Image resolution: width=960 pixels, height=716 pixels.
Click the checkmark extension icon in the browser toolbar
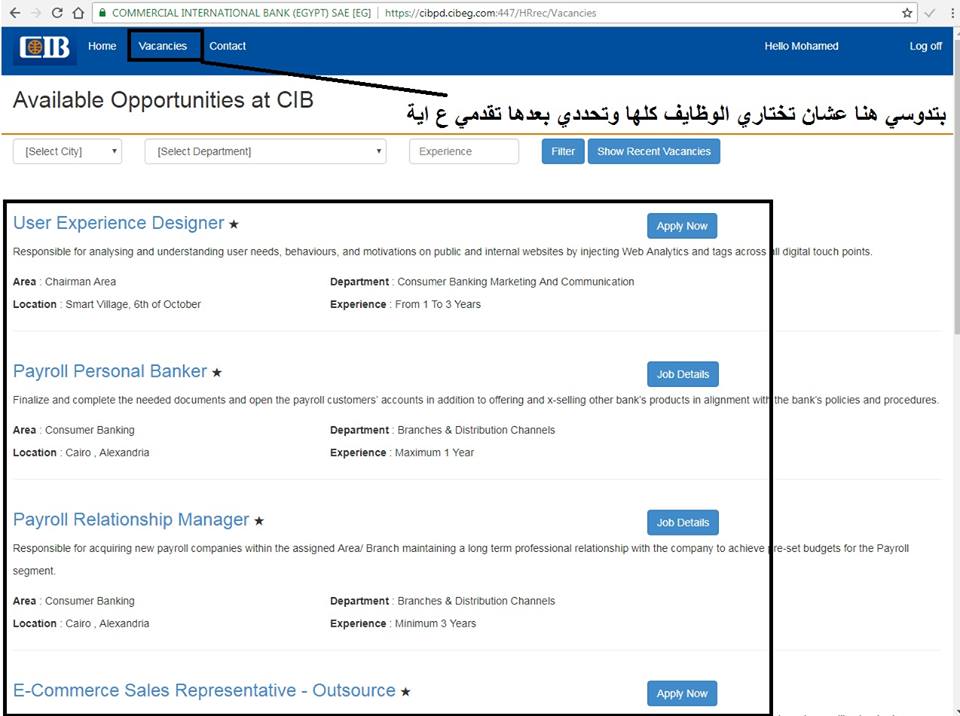(x=929, y=13)
